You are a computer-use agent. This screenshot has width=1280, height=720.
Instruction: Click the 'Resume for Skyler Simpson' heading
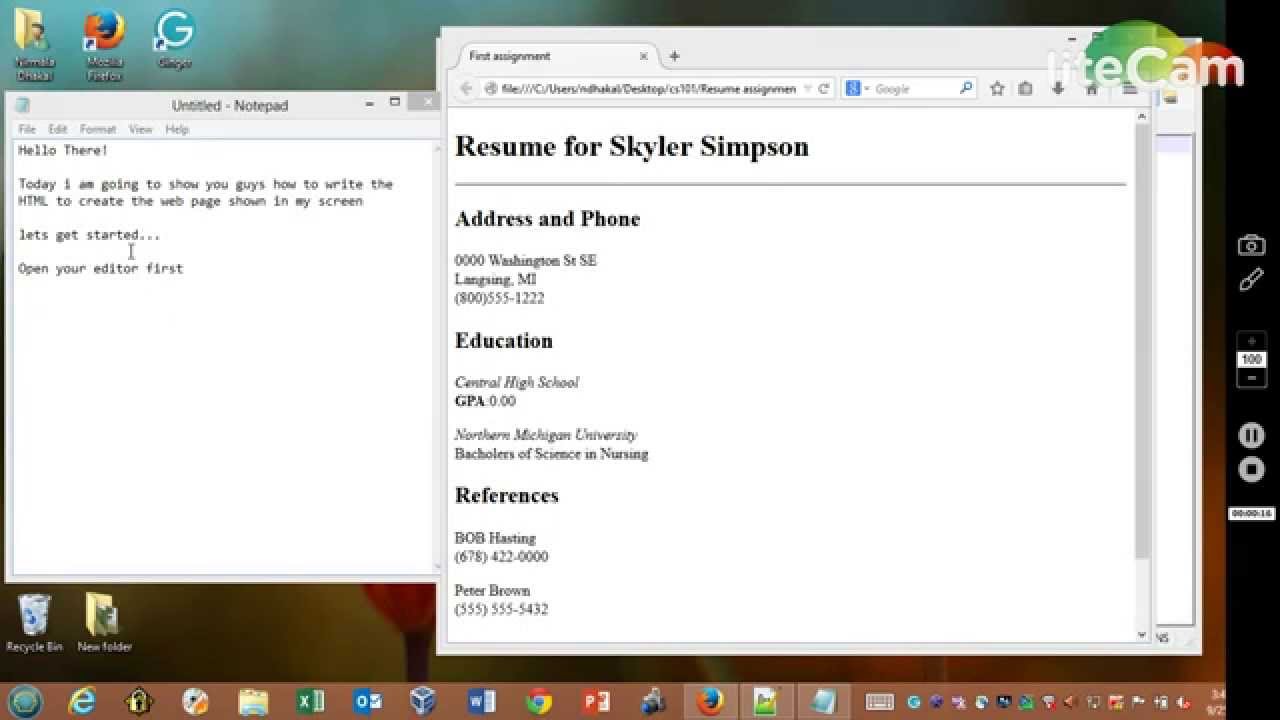click(x=632, y=146)
